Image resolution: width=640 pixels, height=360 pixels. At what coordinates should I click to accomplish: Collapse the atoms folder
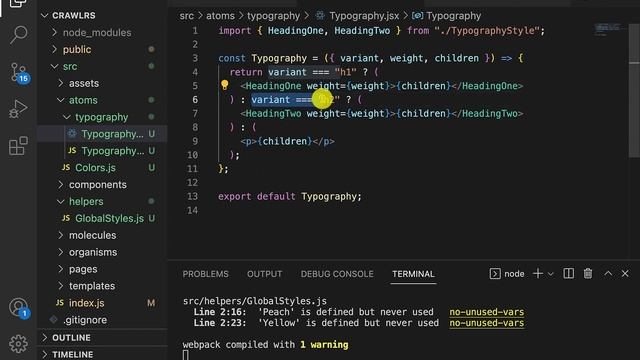102,100
